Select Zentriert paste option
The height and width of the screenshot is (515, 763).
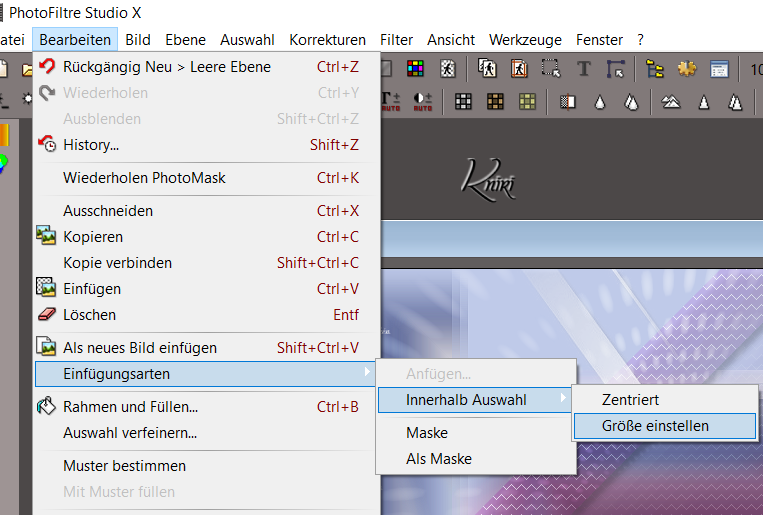(x=665, y=400)
